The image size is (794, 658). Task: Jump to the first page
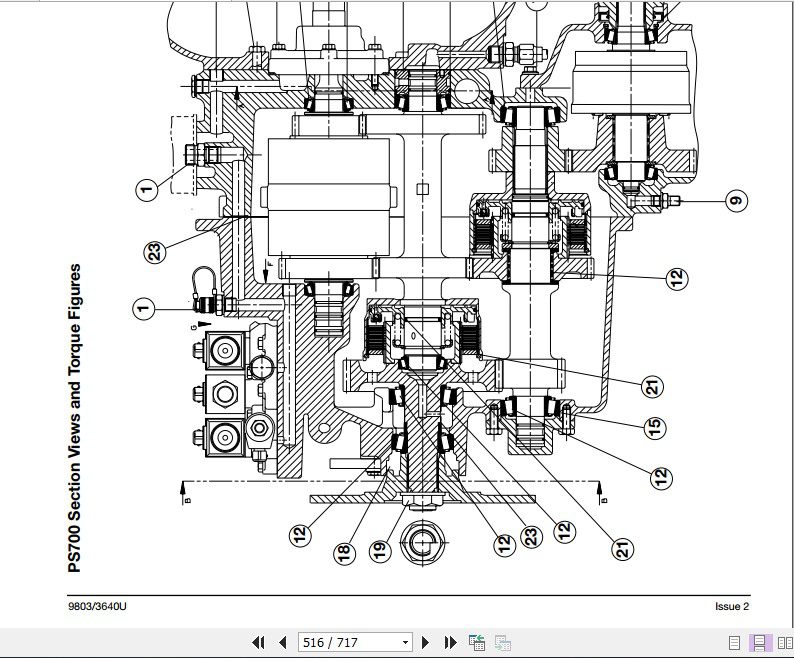pyautogui.click(x=258, y=642)
